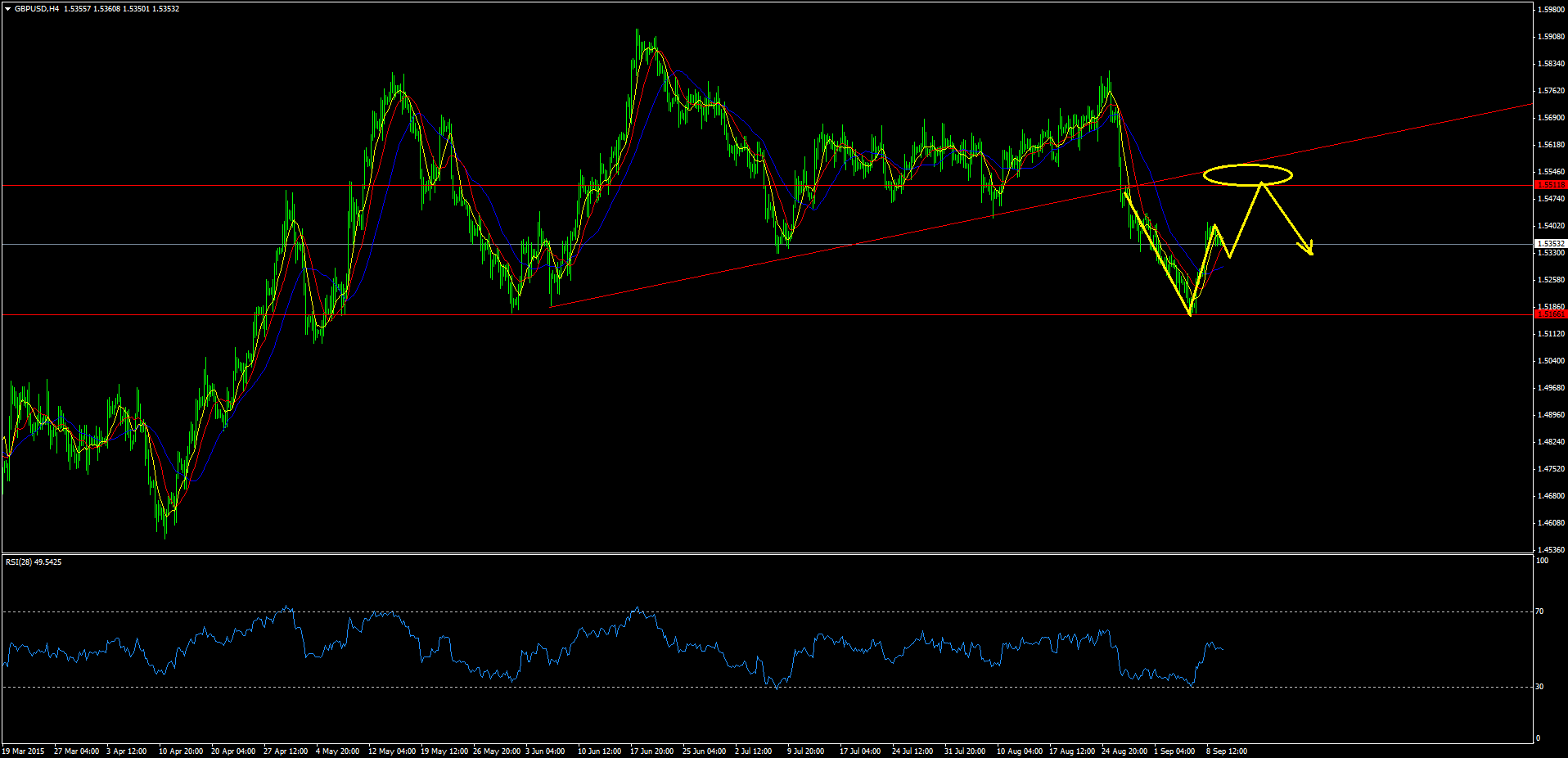
Task: Click the 1.59800 price scale label
Action: point(1552,10)
